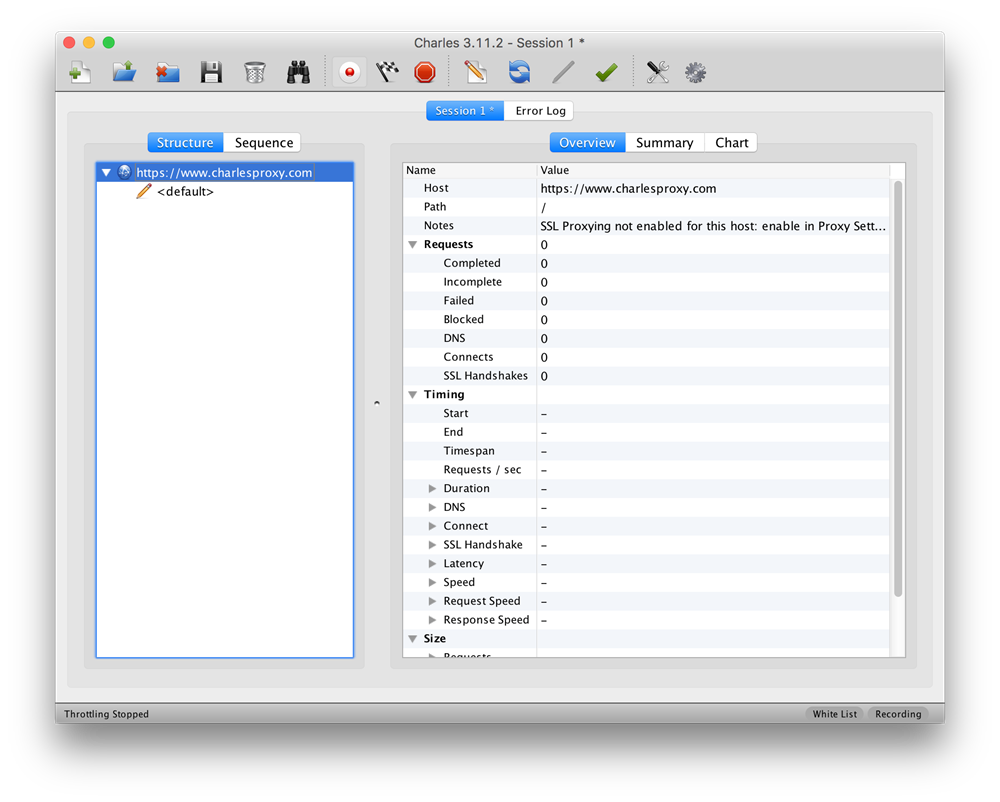This screenshot has width=1000, height=802.
Task: Toggle recording with the red dot button
Action: [349, 72]
